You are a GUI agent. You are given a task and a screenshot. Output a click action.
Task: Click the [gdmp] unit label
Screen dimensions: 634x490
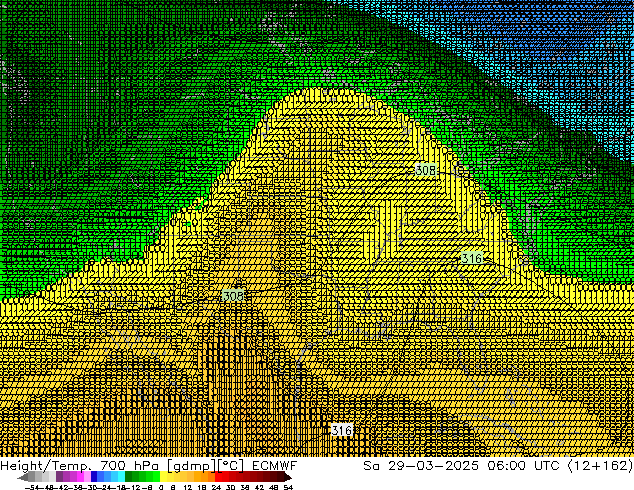coord(192,466)
